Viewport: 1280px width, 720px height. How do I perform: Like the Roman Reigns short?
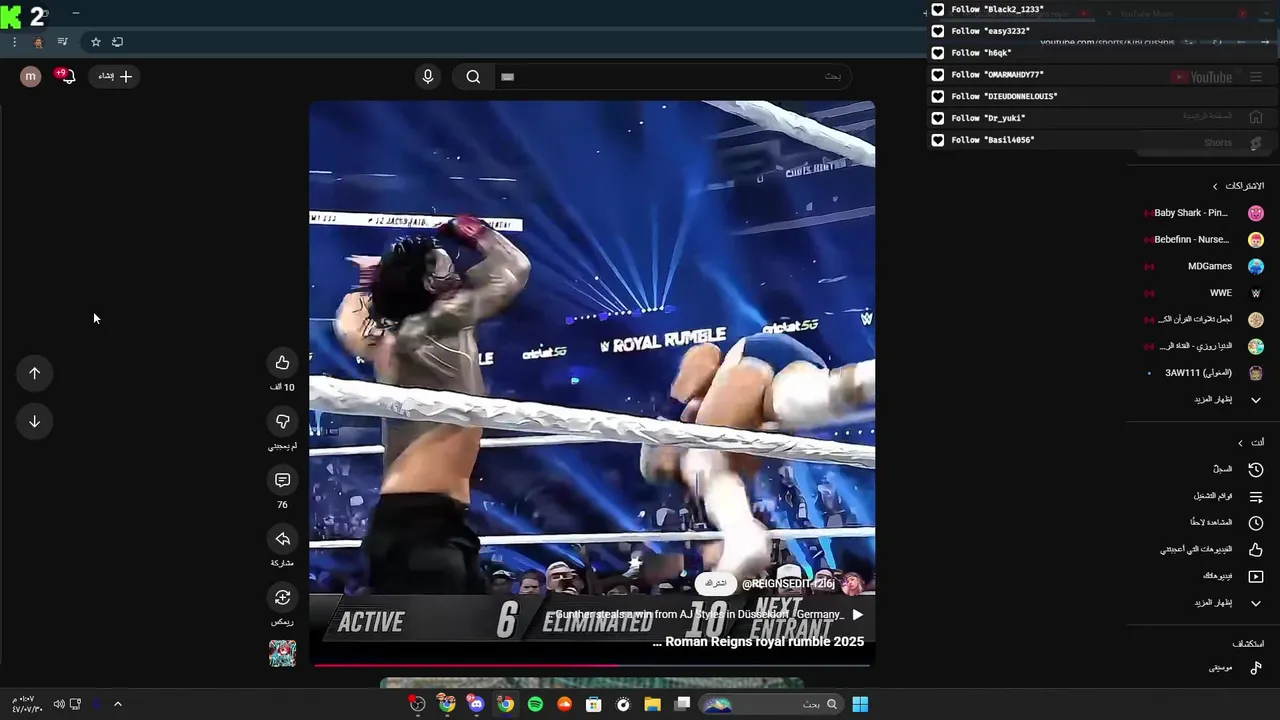(282, 363)
